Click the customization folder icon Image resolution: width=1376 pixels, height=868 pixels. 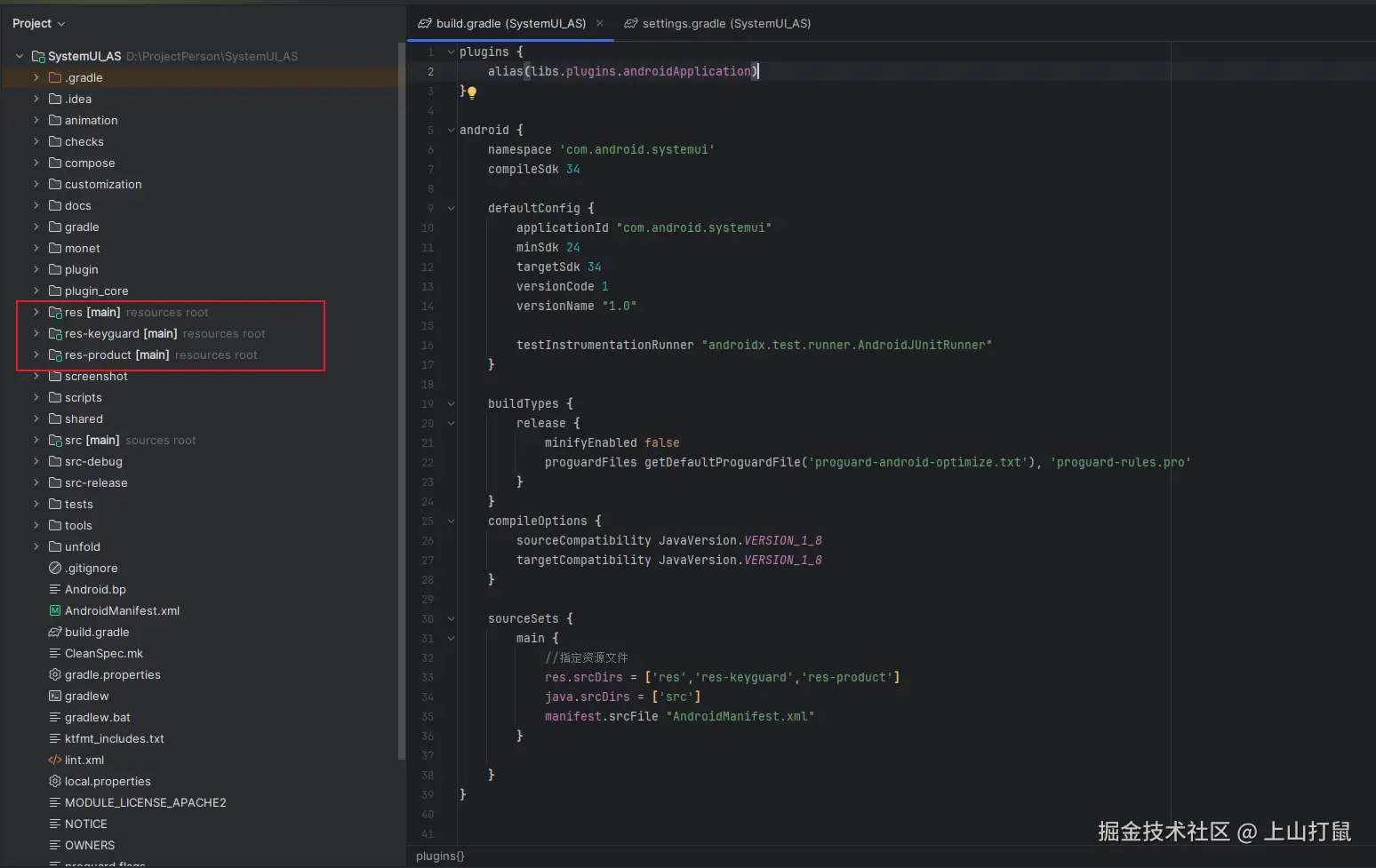(x=55, y=184)
